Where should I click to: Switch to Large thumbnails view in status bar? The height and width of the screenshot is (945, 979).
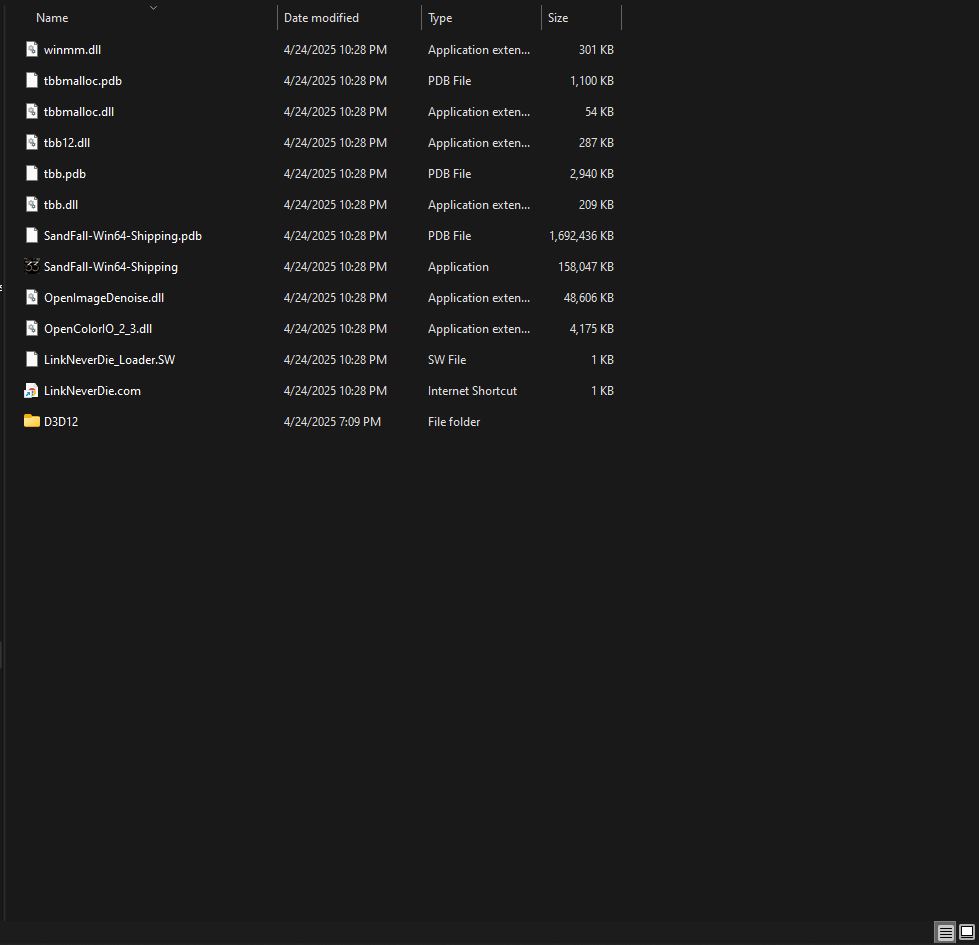pos(966,932)
